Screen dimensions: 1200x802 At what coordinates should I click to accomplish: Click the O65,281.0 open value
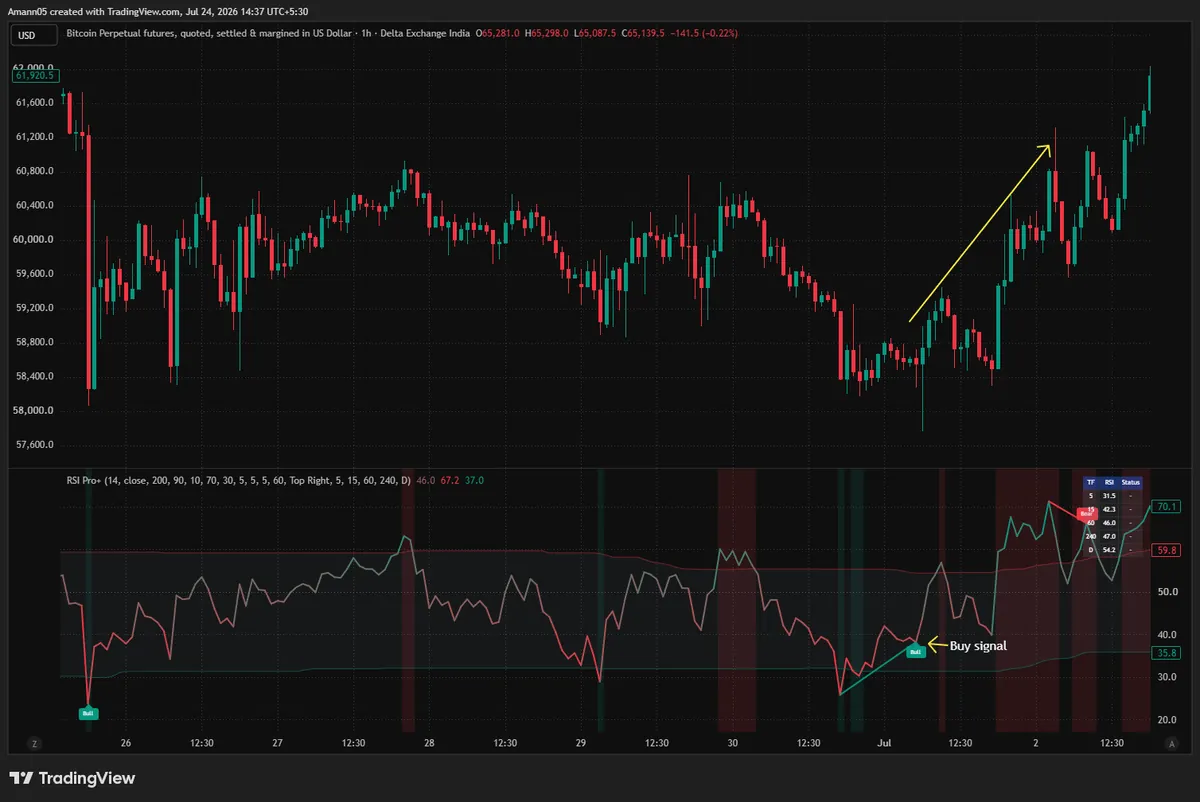click(x=500, y=34)
